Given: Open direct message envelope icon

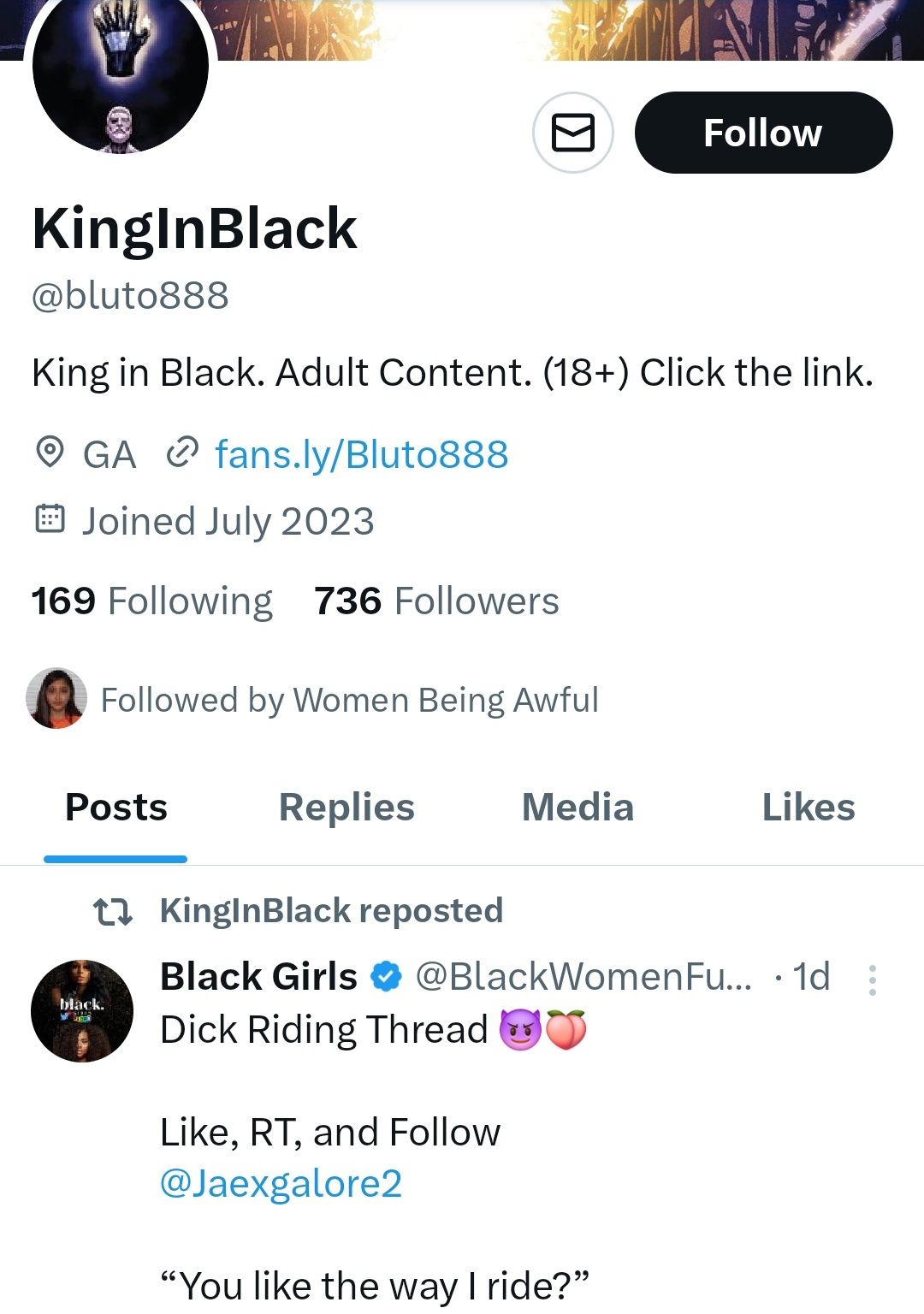Looking at the screenshot, I should 572,133.
